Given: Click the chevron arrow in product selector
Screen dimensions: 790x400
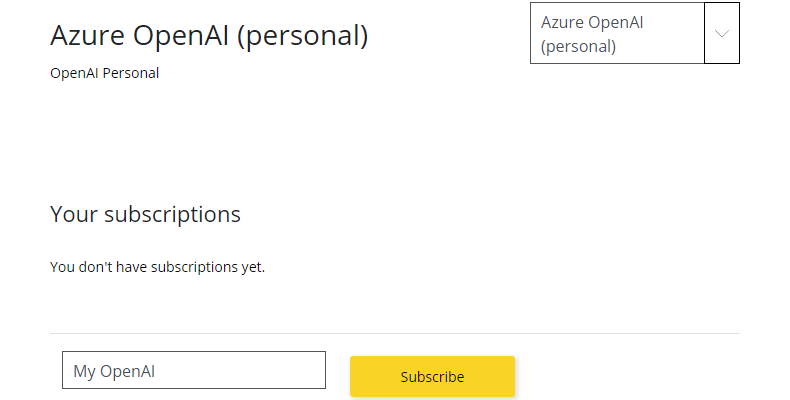Looking at the screenshot, I should click(721, 34).
